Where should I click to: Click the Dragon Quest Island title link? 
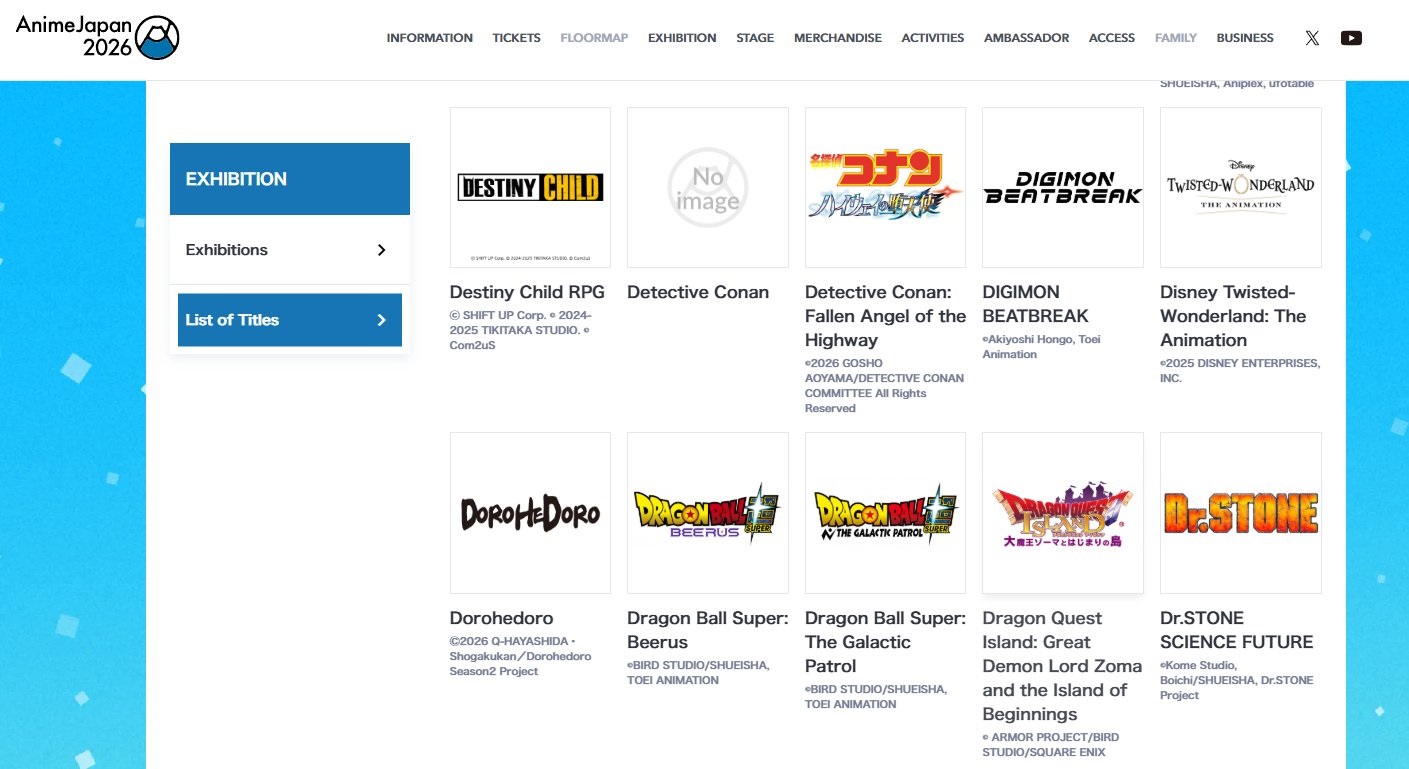click(x=1061, y=666)
